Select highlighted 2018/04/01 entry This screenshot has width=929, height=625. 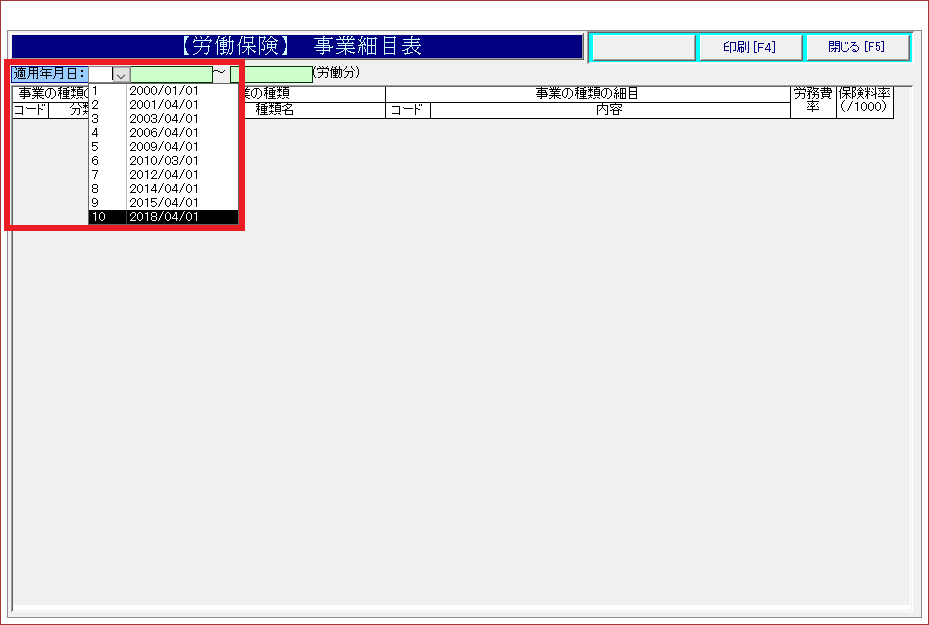(164, 216)
